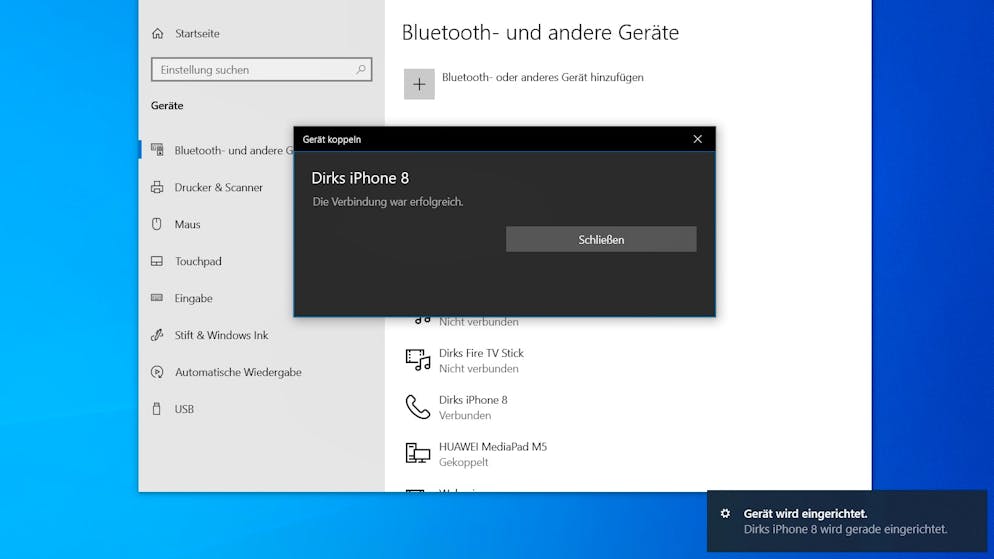The image size is (994, 559).
Task: Click the Bluetooth- und andere Geräte page heading
Action: (x=540, y=32)
